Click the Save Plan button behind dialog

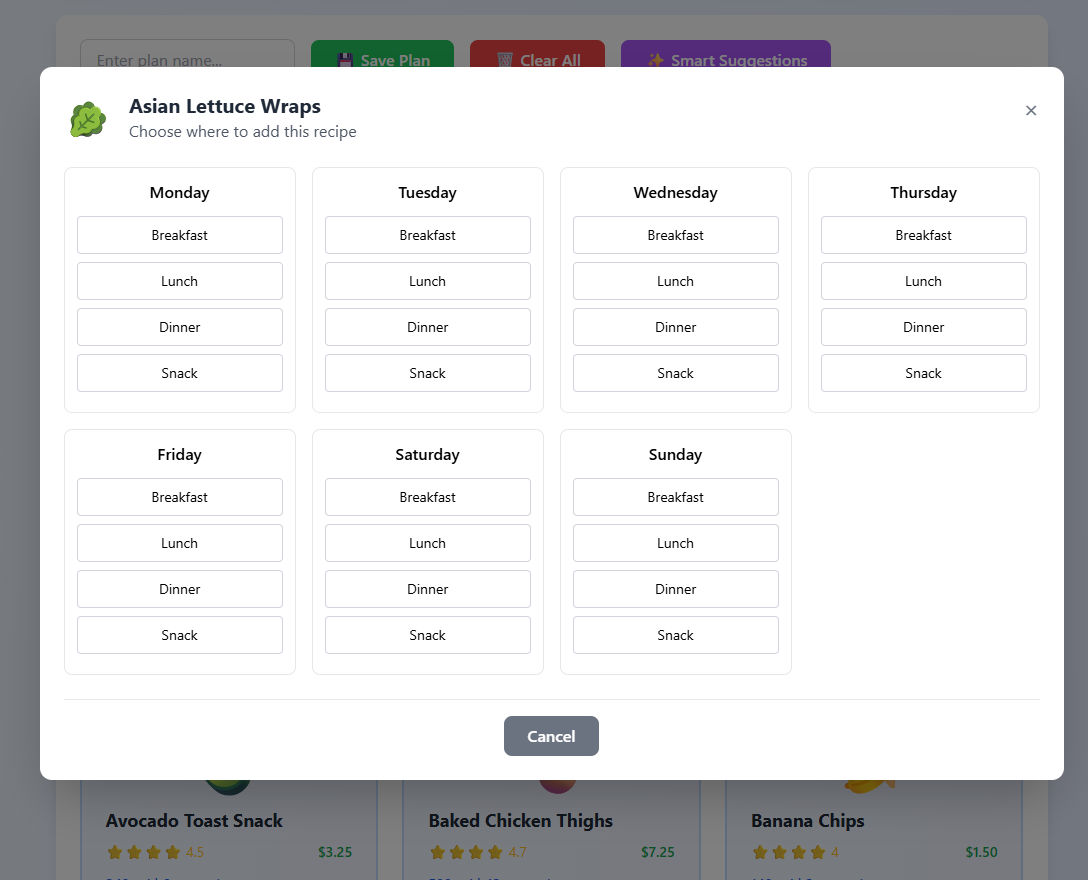coord(382,55)
